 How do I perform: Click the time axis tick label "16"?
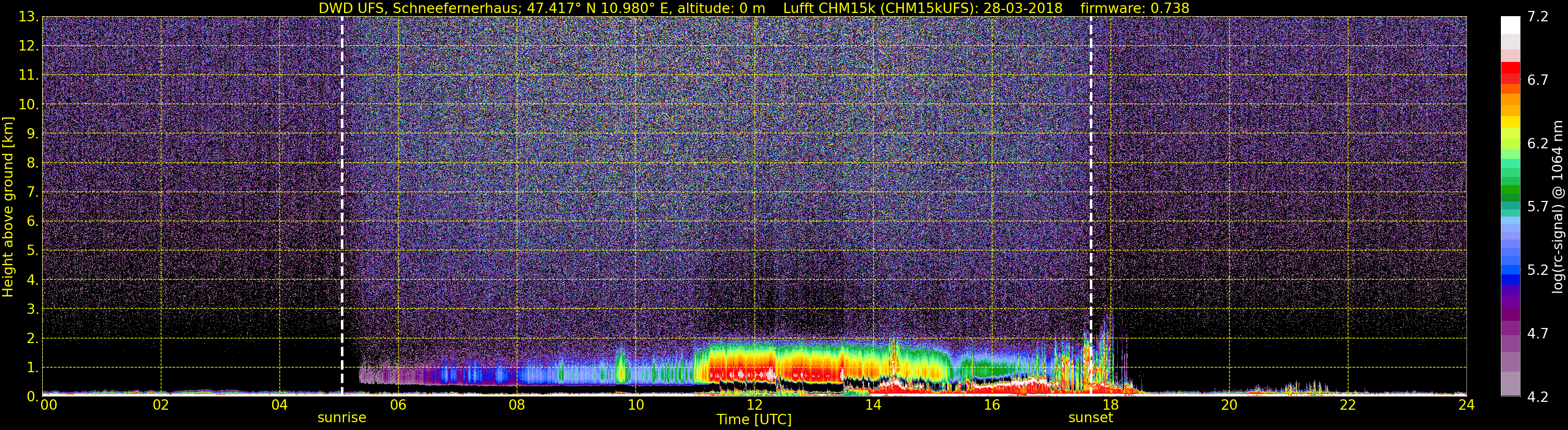pos(991,405)
